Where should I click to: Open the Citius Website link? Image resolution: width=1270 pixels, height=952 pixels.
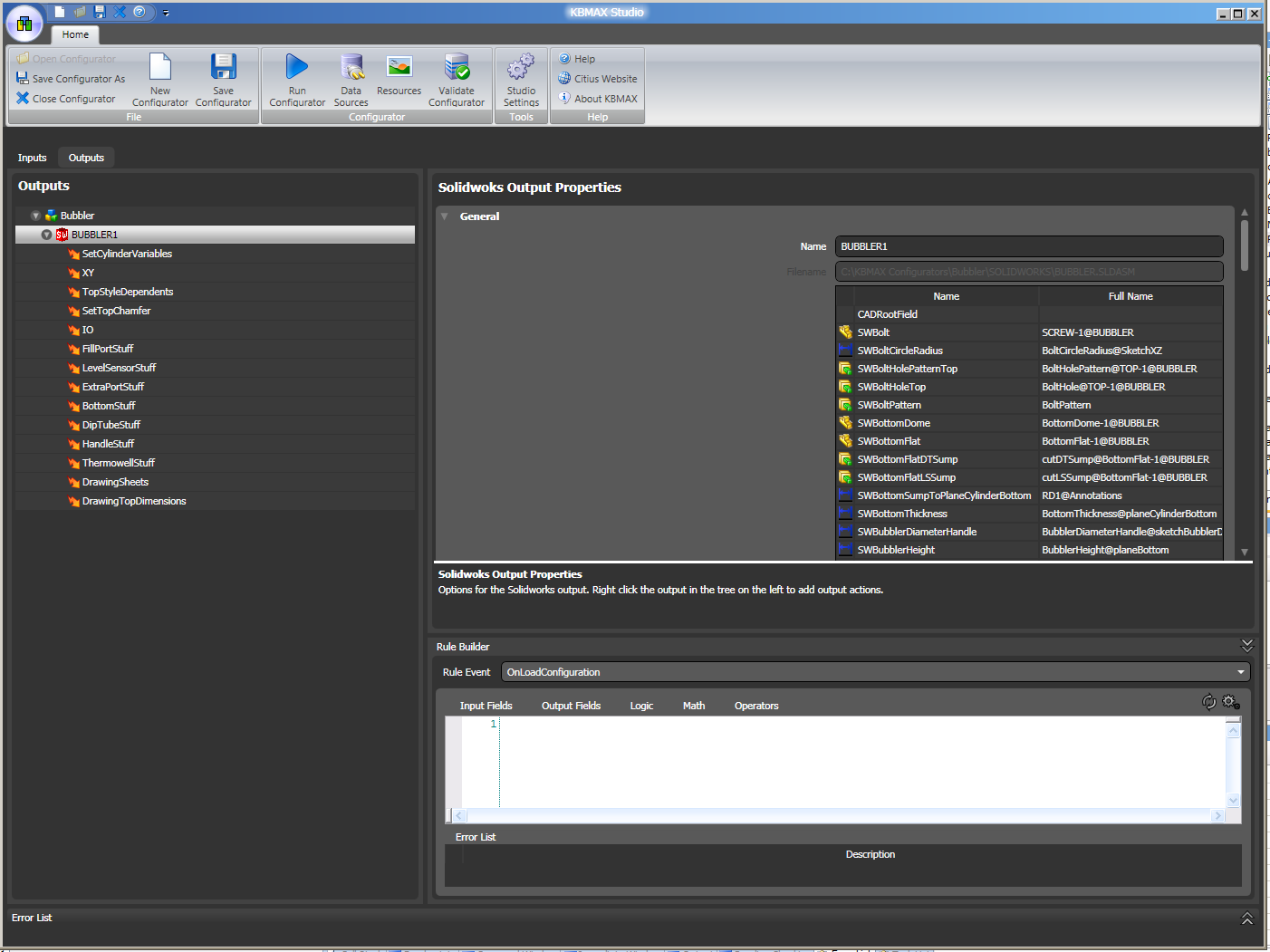605,79
